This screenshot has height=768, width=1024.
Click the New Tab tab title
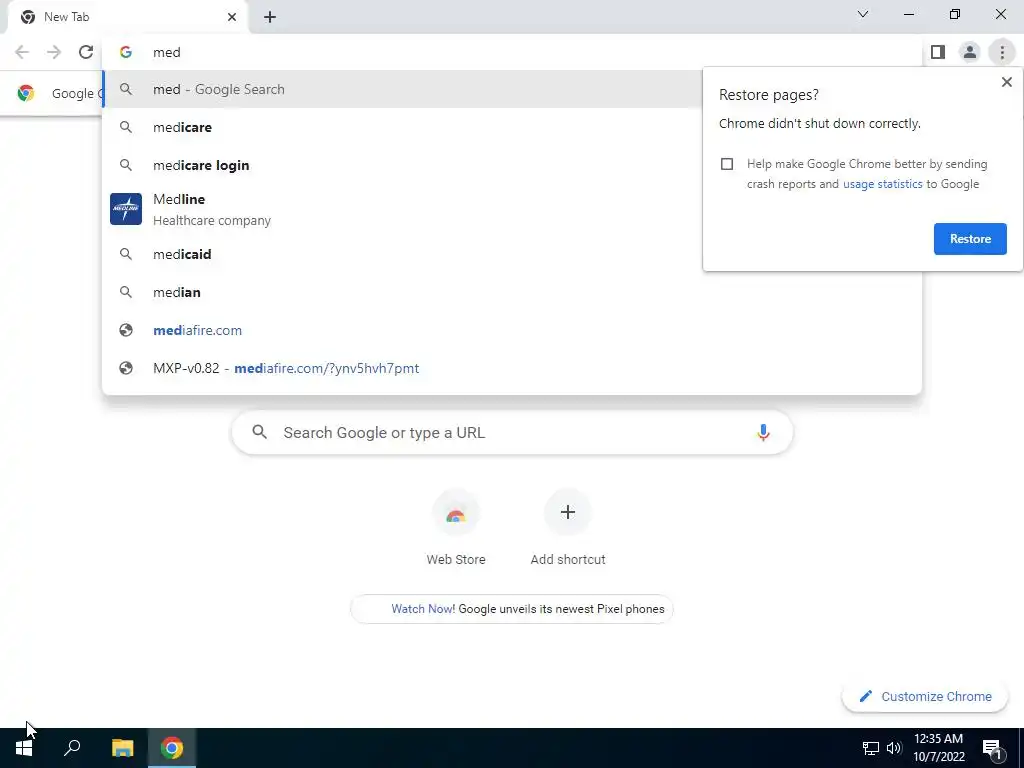tap(67, 17)
